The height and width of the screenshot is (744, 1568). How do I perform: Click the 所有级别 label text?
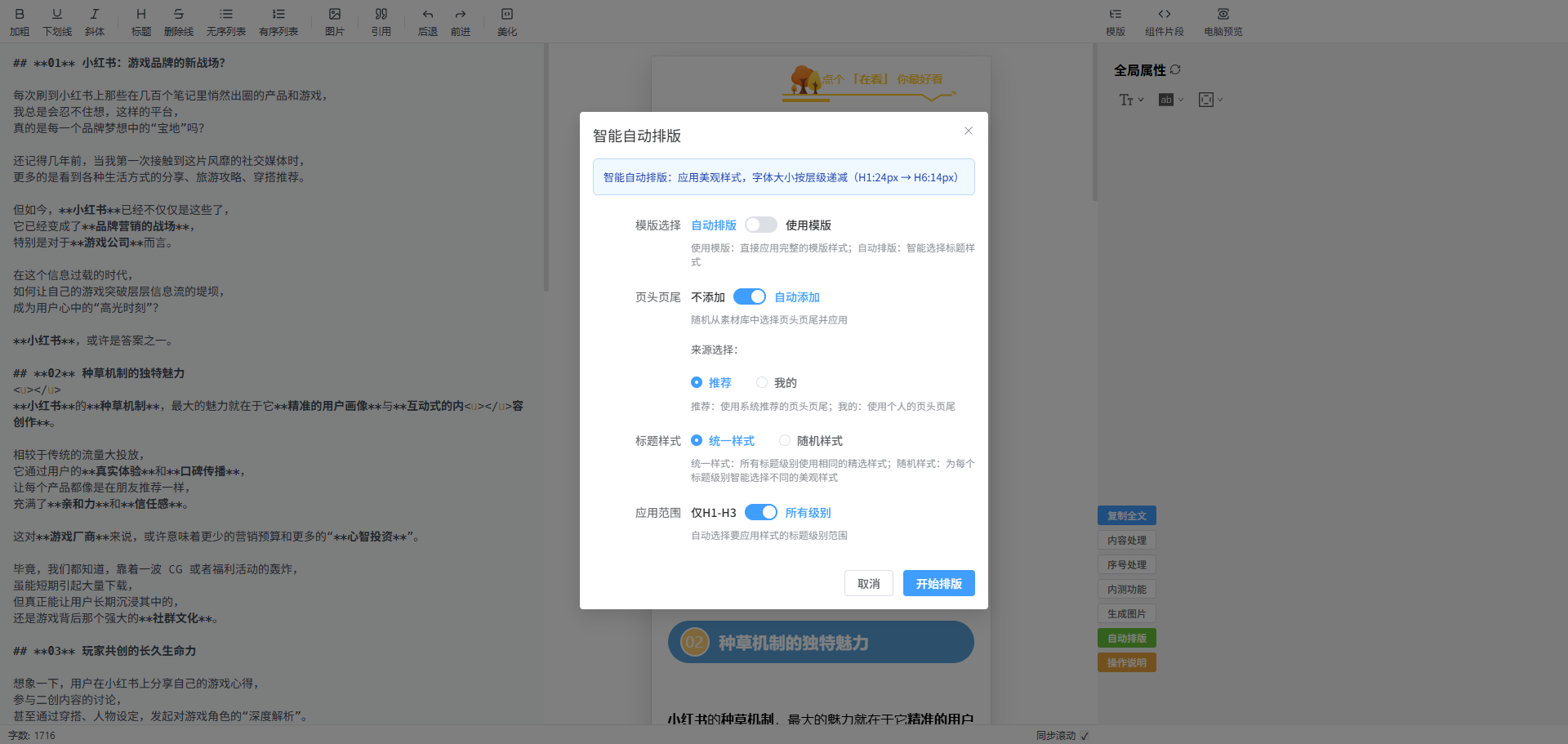tap(808, 513)
